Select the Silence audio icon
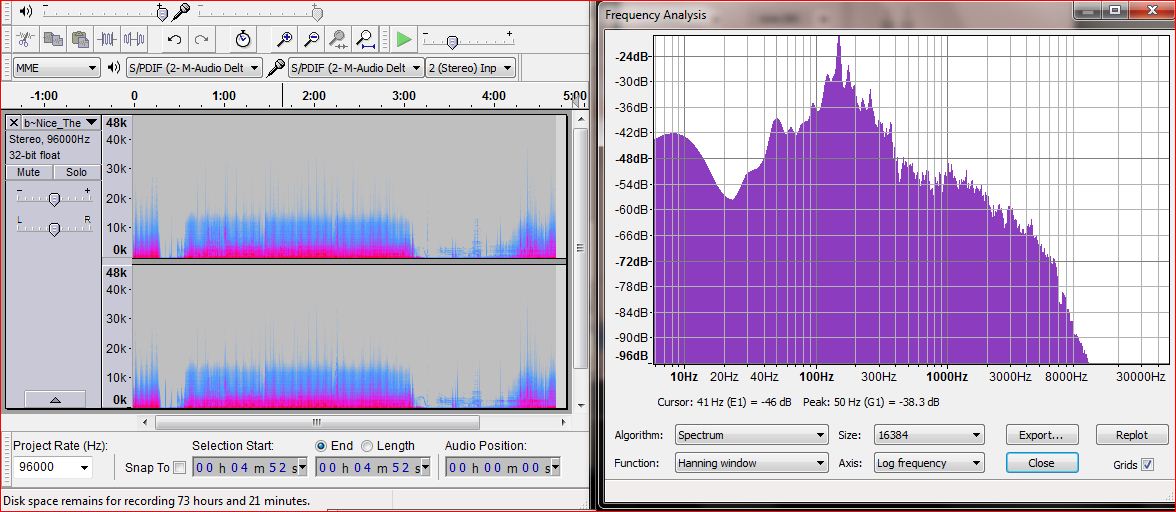The height and width of the screenshot is (512, 1176). [134, 39]
